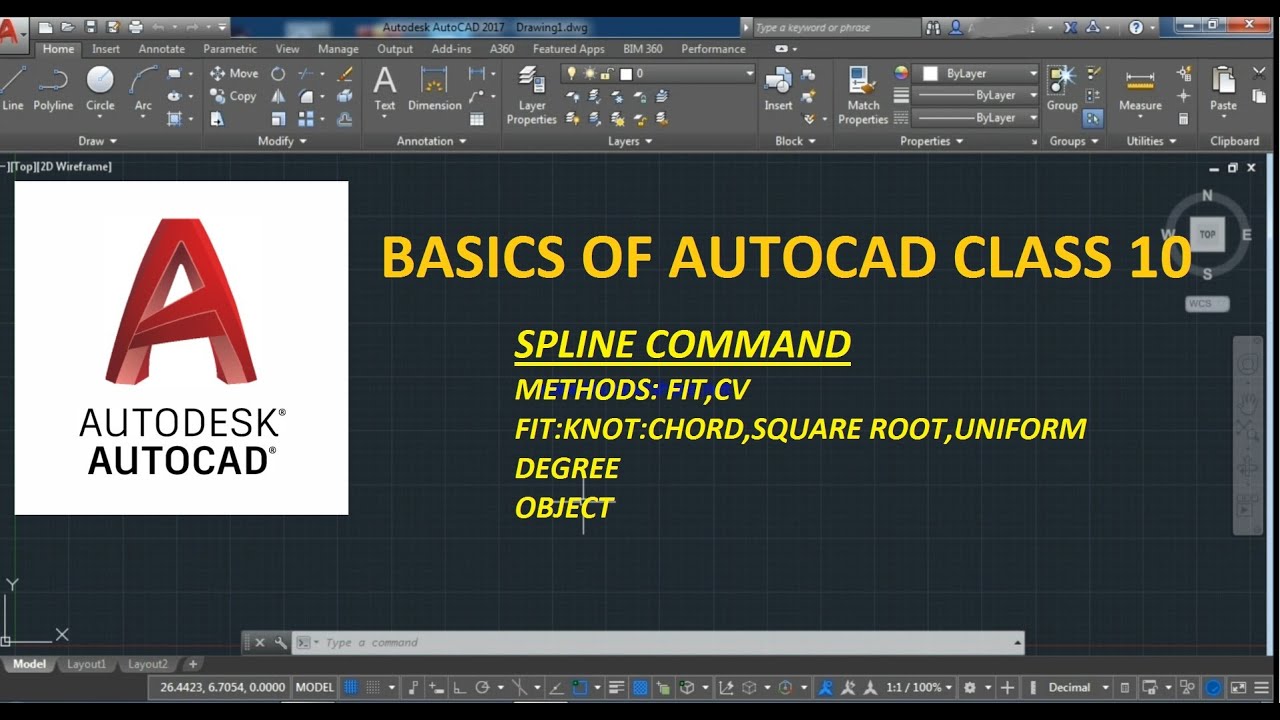
Task: Toggle object snap in status bar
Action: (x=580, y=687)
